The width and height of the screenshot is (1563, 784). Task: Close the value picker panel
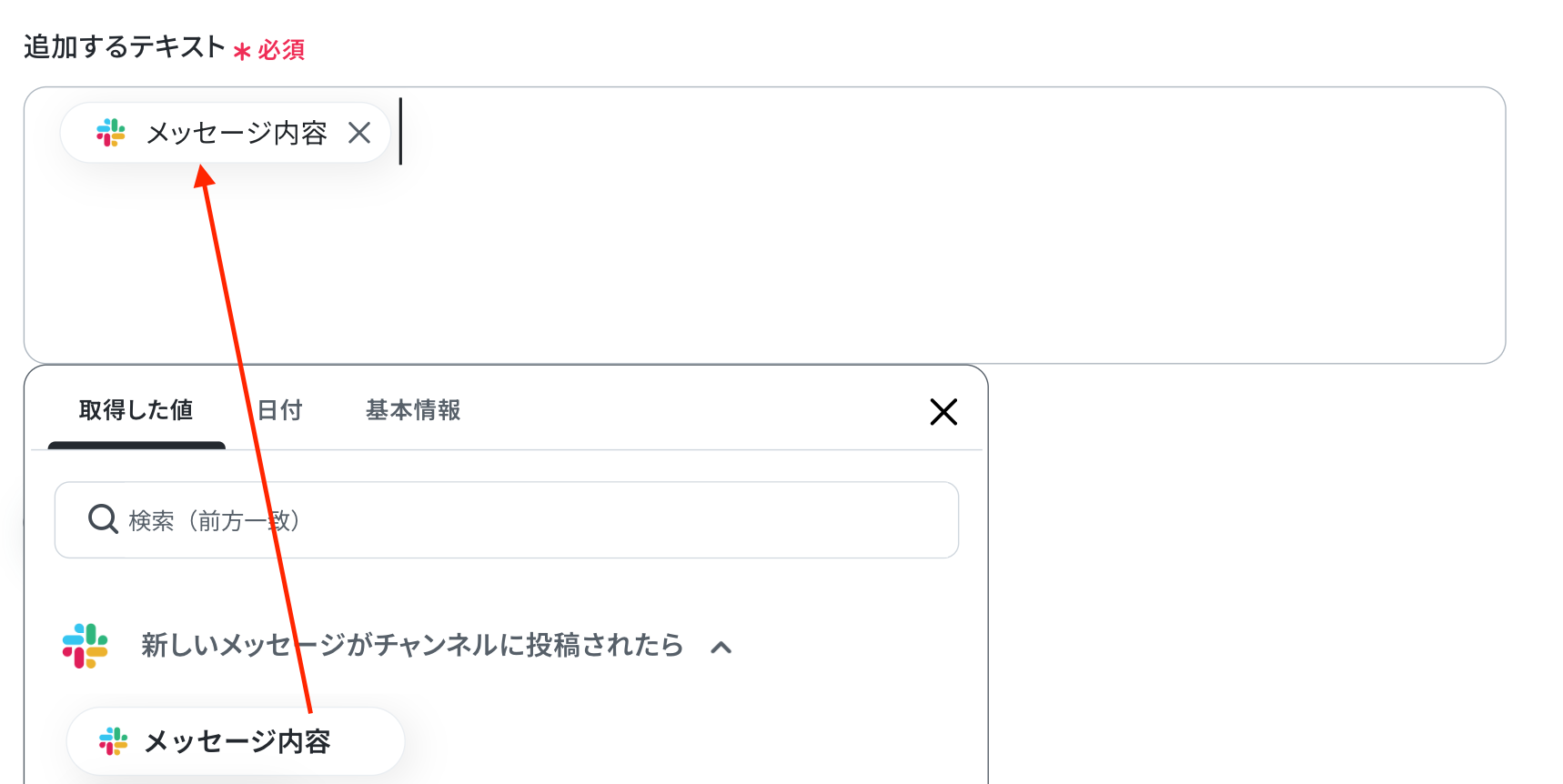coord(943,412)
